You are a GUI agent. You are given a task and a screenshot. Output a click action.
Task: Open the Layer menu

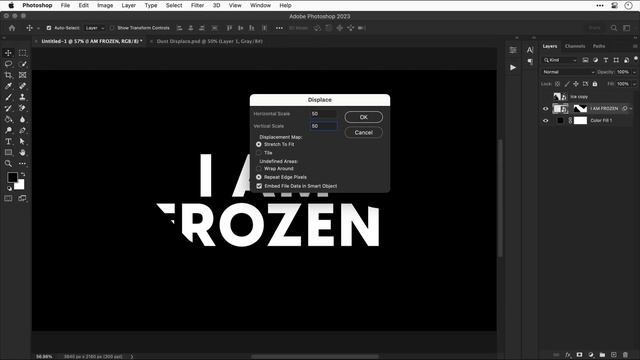[128, 5]
